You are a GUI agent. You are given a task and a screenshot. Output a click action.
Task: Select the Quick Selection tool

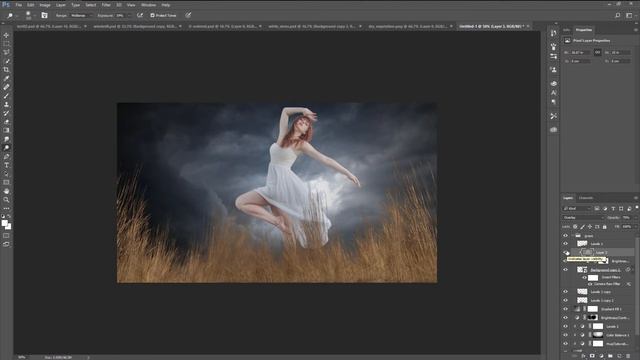(x=6, y=61)
